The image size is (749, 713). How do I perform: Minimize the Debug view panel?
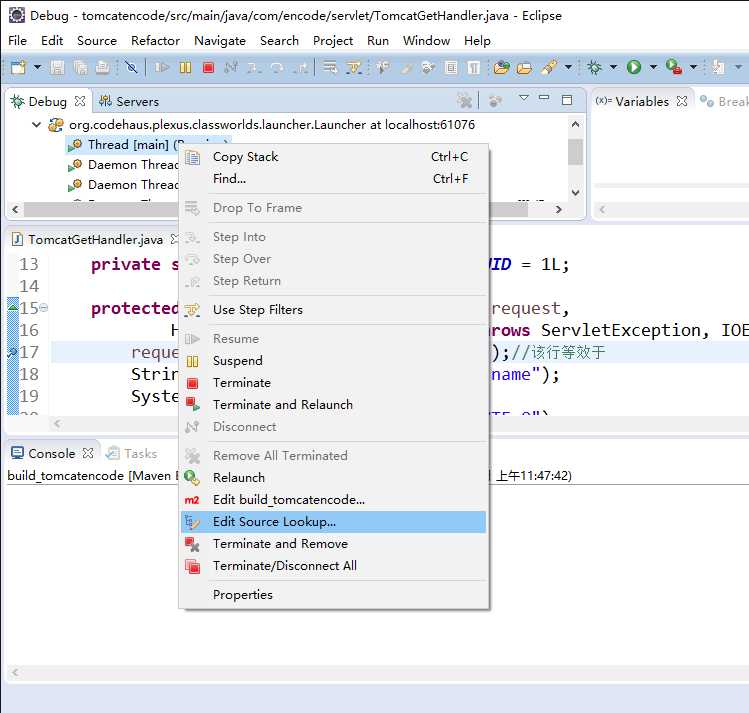pyautogui.click(x=544, y=98)
